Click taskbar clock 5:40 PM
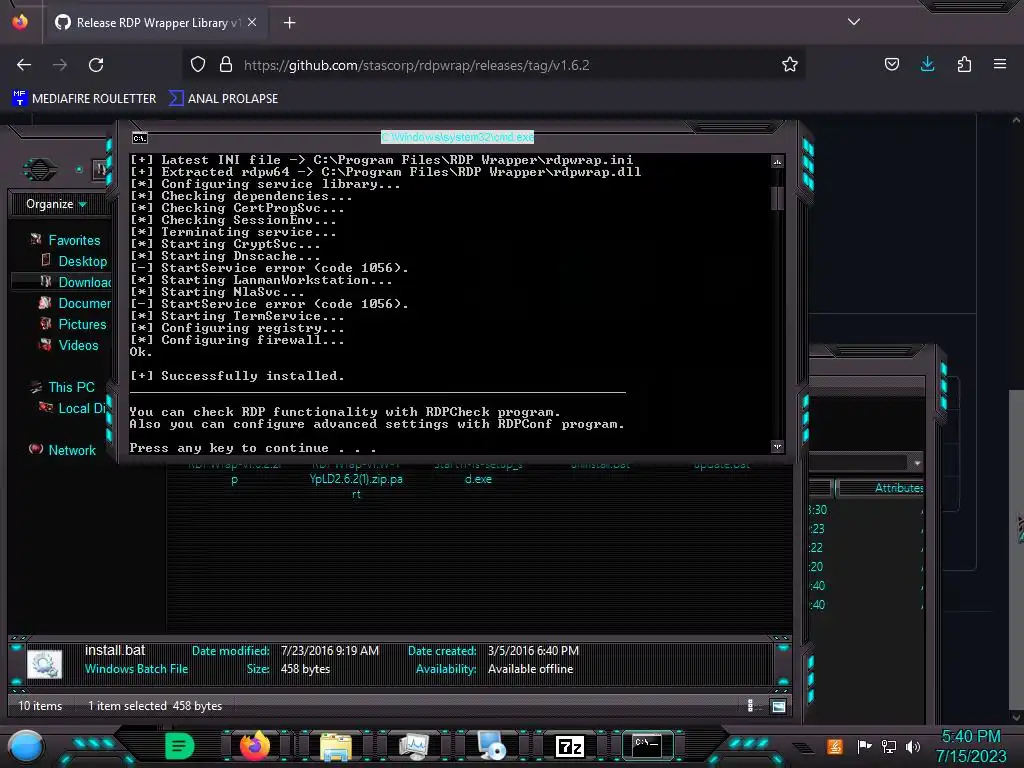This screenshot has height=768, width=1024. click(971, 736)
